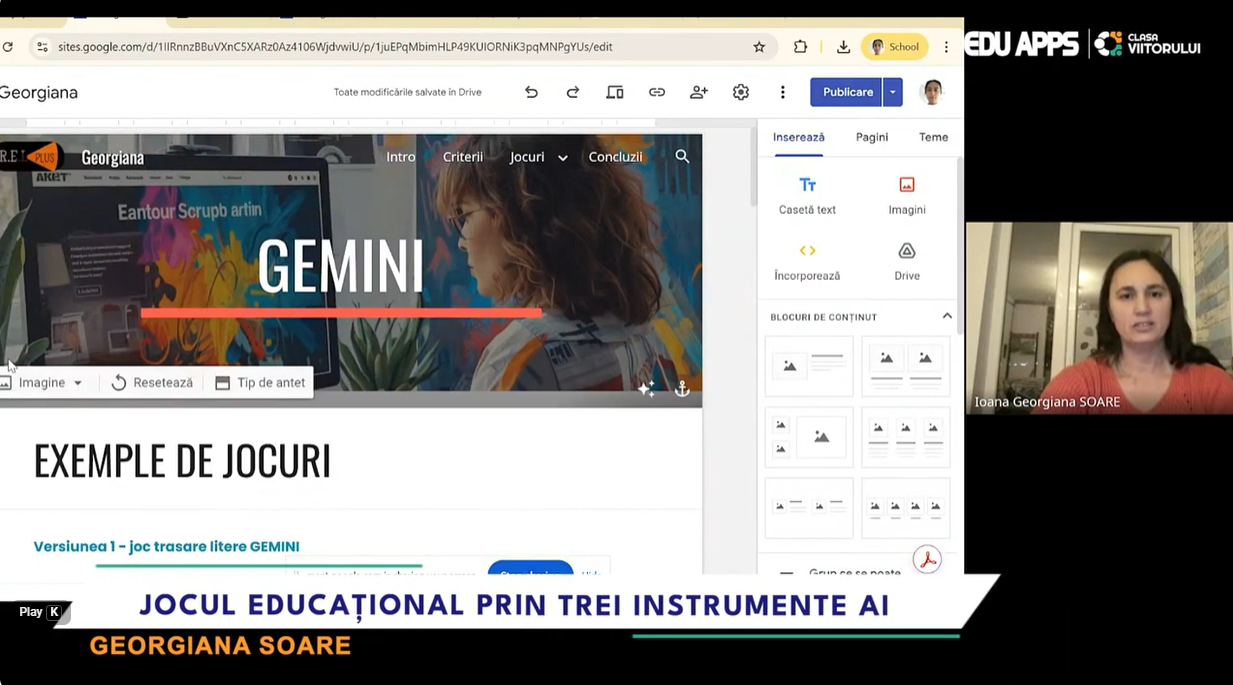This screenshot has width=1233, height=685.
Task: Click the site search magnifier icon
Action: [x=682, y=157]
